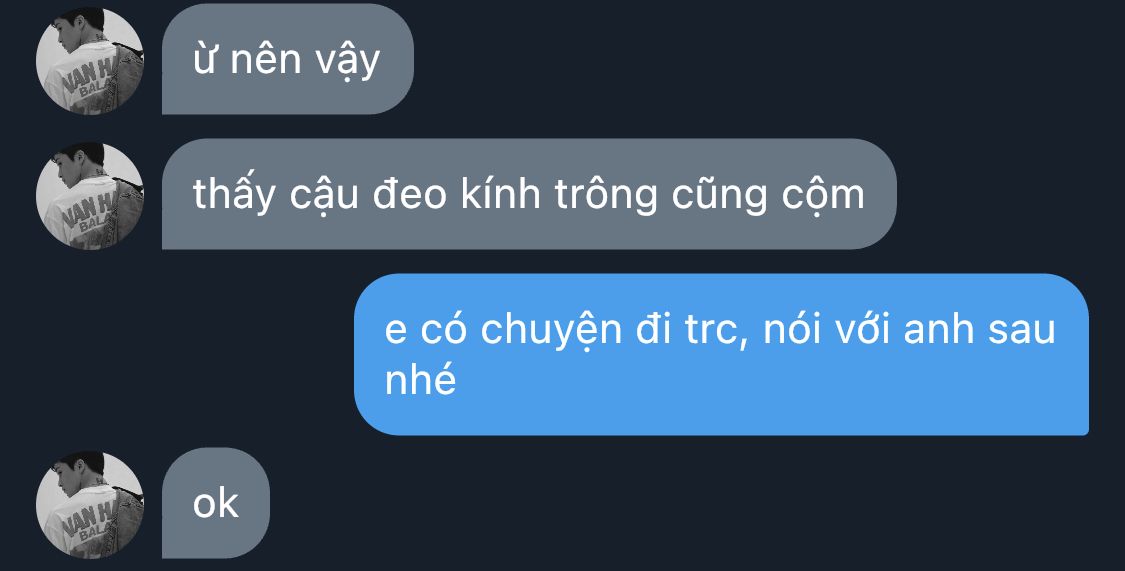Click the word "trông" in the gray bubble
Screen dimensions: 1125x571
pos(606,195)
